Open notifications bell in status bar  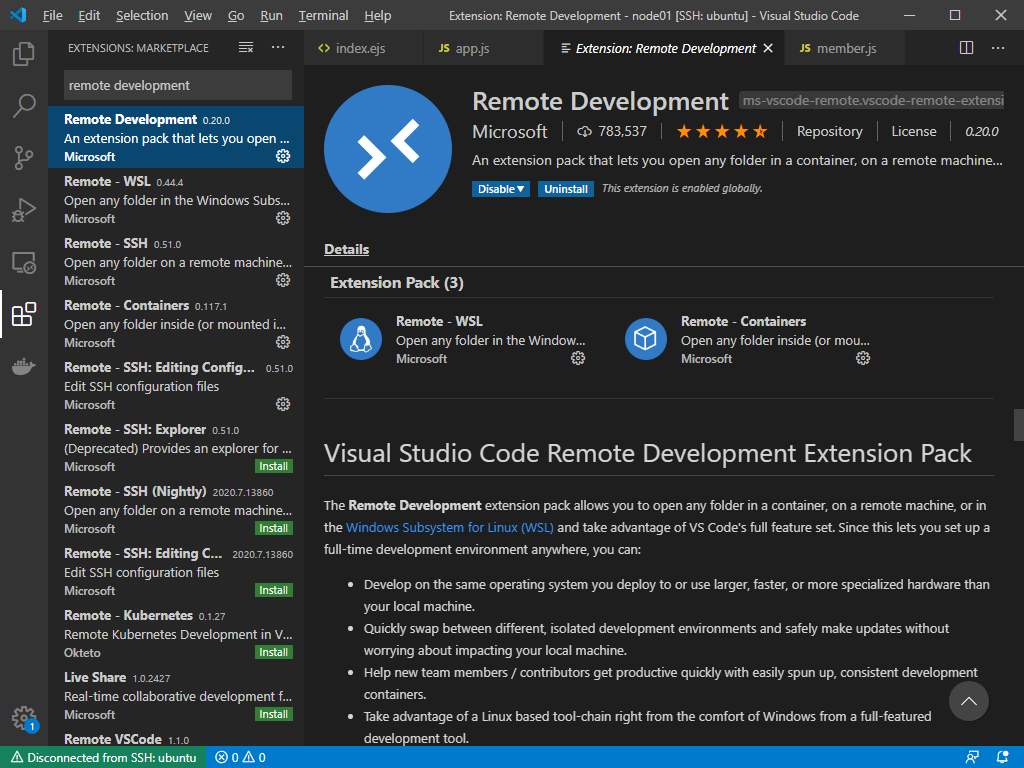coord(1002,758)
